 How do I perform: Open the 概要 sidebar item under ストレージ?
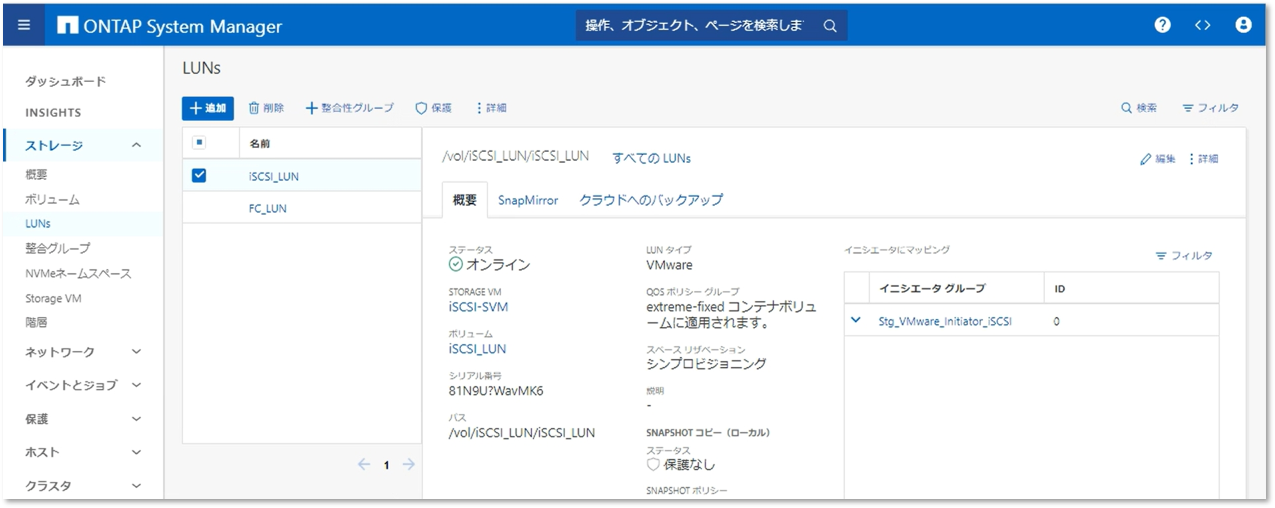pyautogui.click(x=36, y=175)
